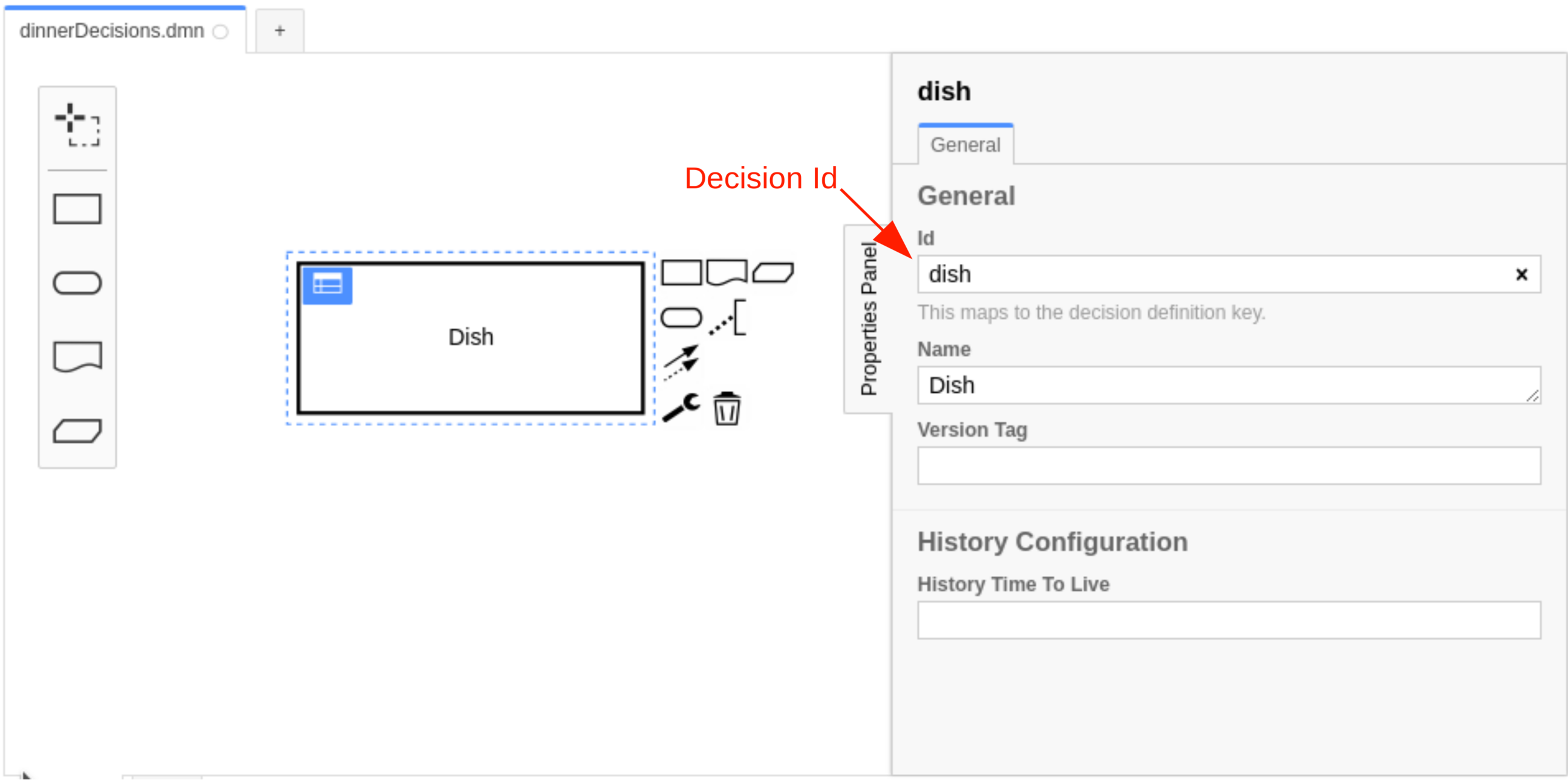Append a decision to the Dish element
Screen dimensions: 1568x780
coord(682,273)
